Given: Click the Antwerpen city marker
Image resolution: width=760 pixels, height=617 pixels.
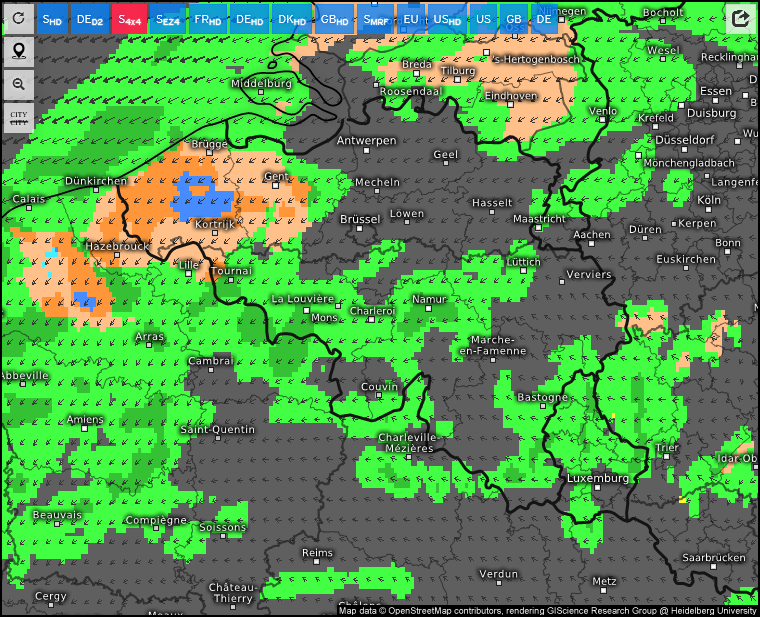Looking at the screenshot, I should pos(367,150).
